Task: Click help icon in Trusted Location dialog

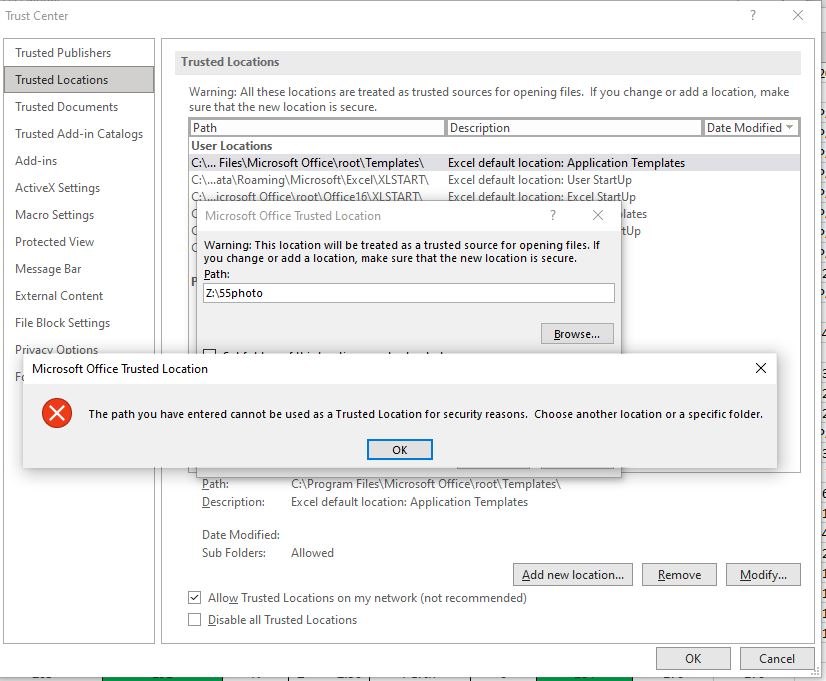Action: 553,215
